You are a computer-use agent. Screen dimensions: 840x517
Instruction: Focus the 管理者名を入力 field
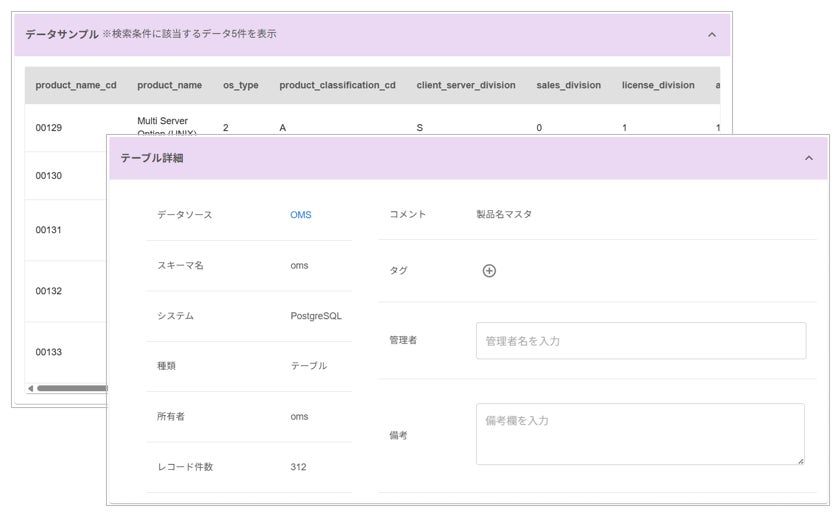pos(641,341)
